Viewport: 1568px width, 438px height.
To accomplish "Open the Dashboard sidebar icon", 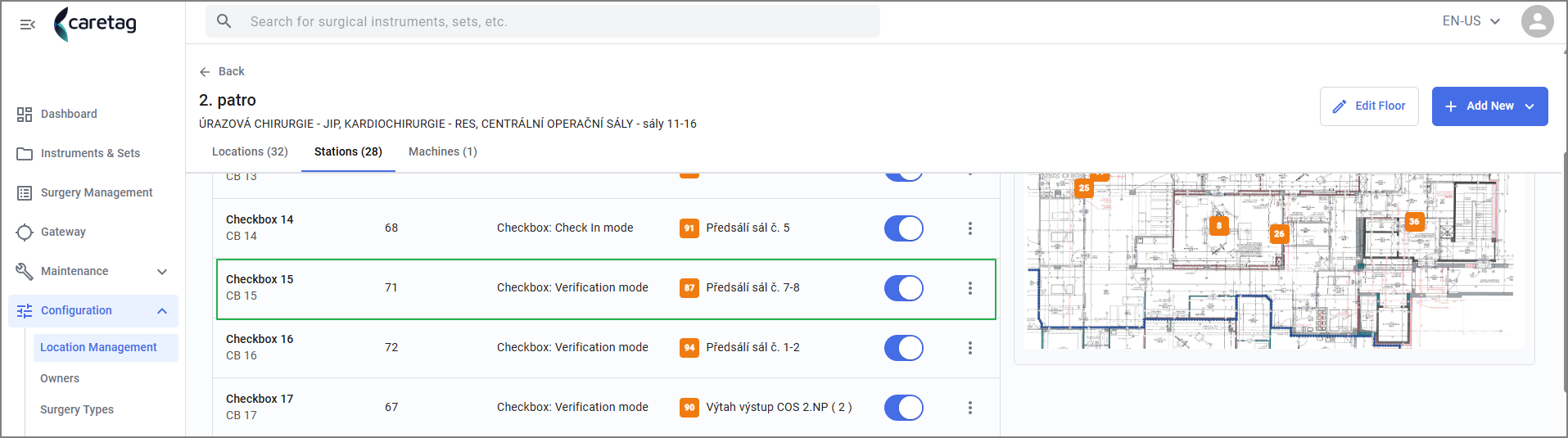I will (x=25, y=115).
